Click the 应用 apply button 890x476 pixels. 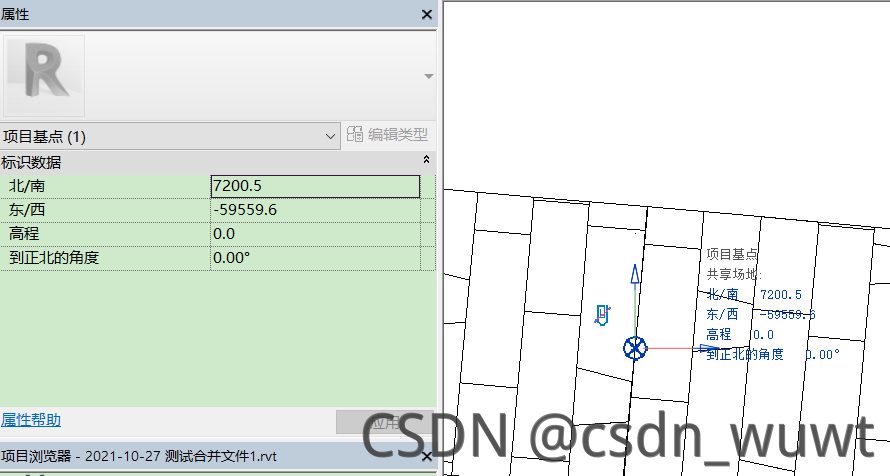[384, 422]
